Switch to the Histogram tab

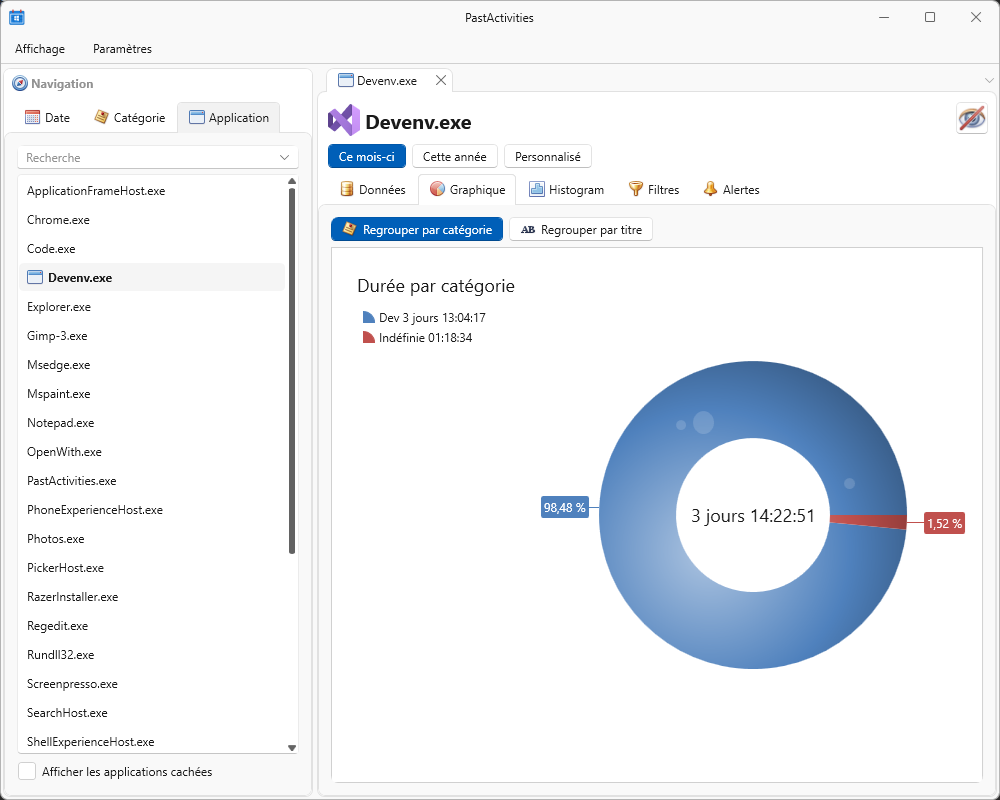(x=566, y=189)
